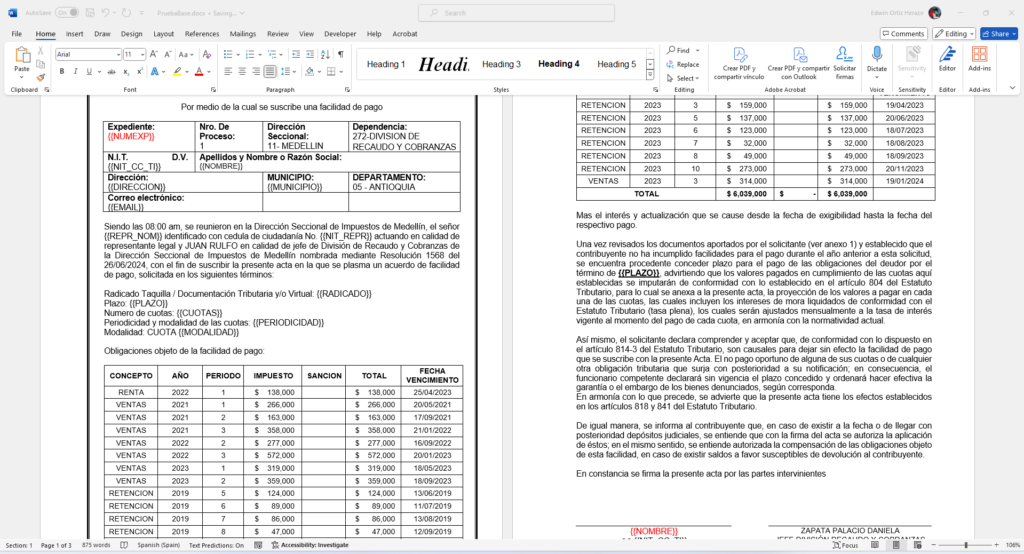This screenshot has width=1024, height=554.
Task: Center the paragraph text
Action: [x=242, y=71]
